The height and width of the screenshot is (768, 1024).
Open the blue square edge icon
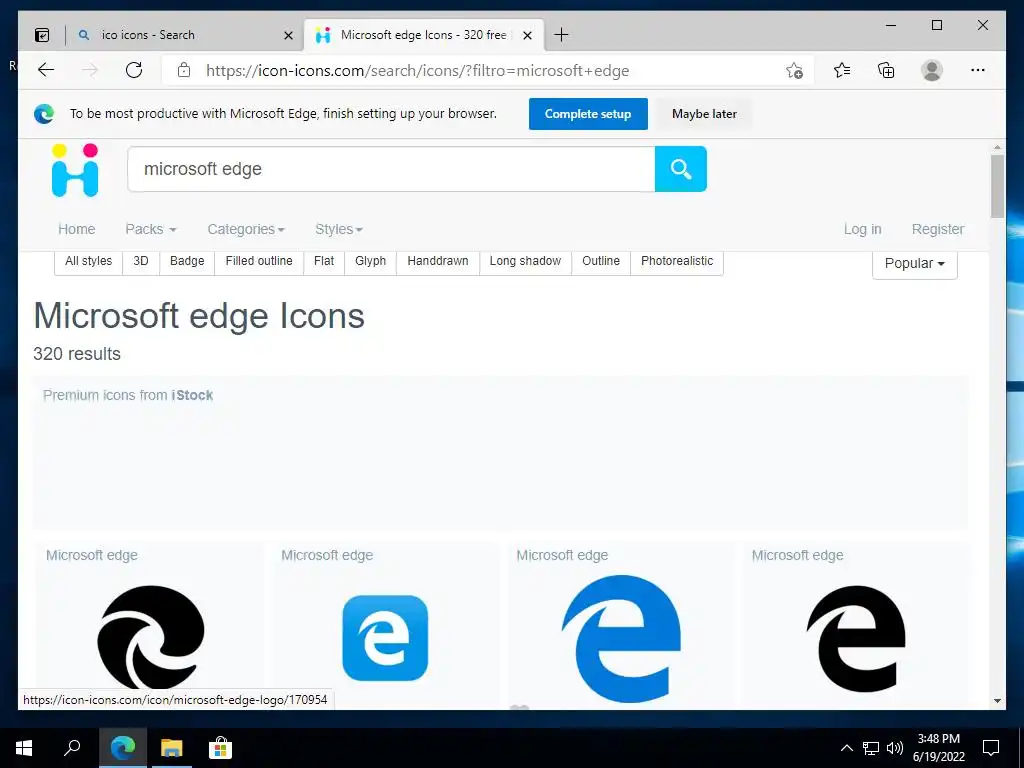pyautogui.click(x=385, y=637)
